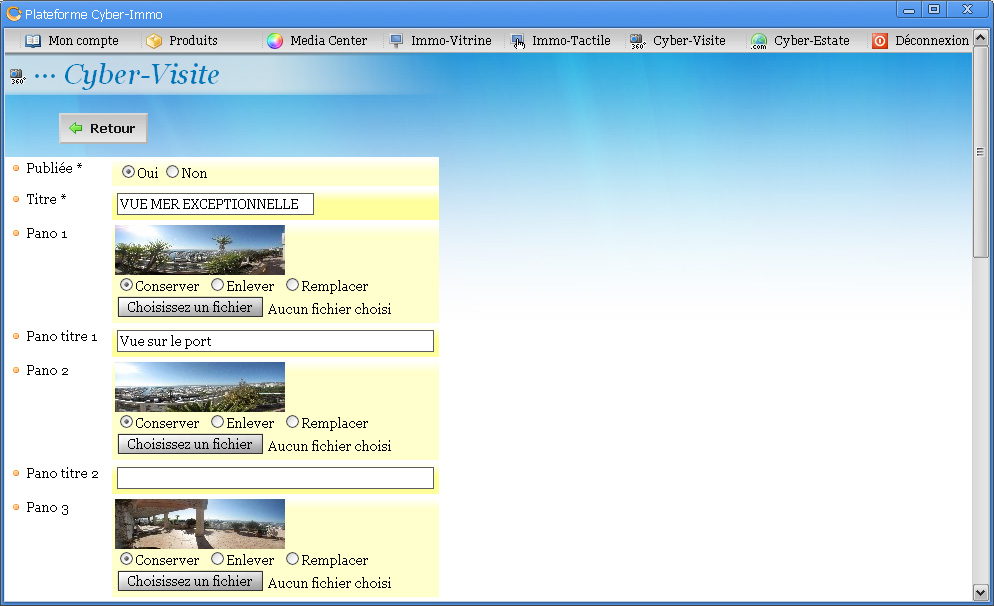This screenshot has height=606, width=994.
Task: Click the vertical scrollbar thumb
Action: [x=981, y=152]
